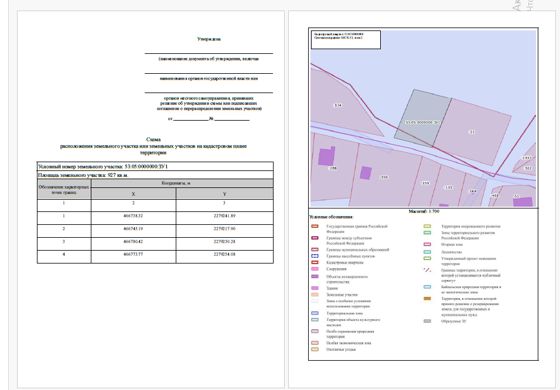
Task: Click the large parcel labelled 5:14 on the map
Action: pyautogui.click(x=338, y=105)
